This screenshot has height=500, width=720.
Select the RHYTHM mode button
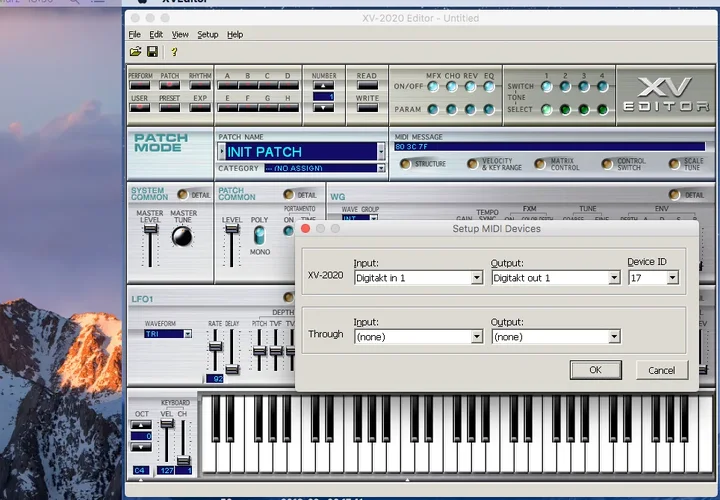click(199, 85)
